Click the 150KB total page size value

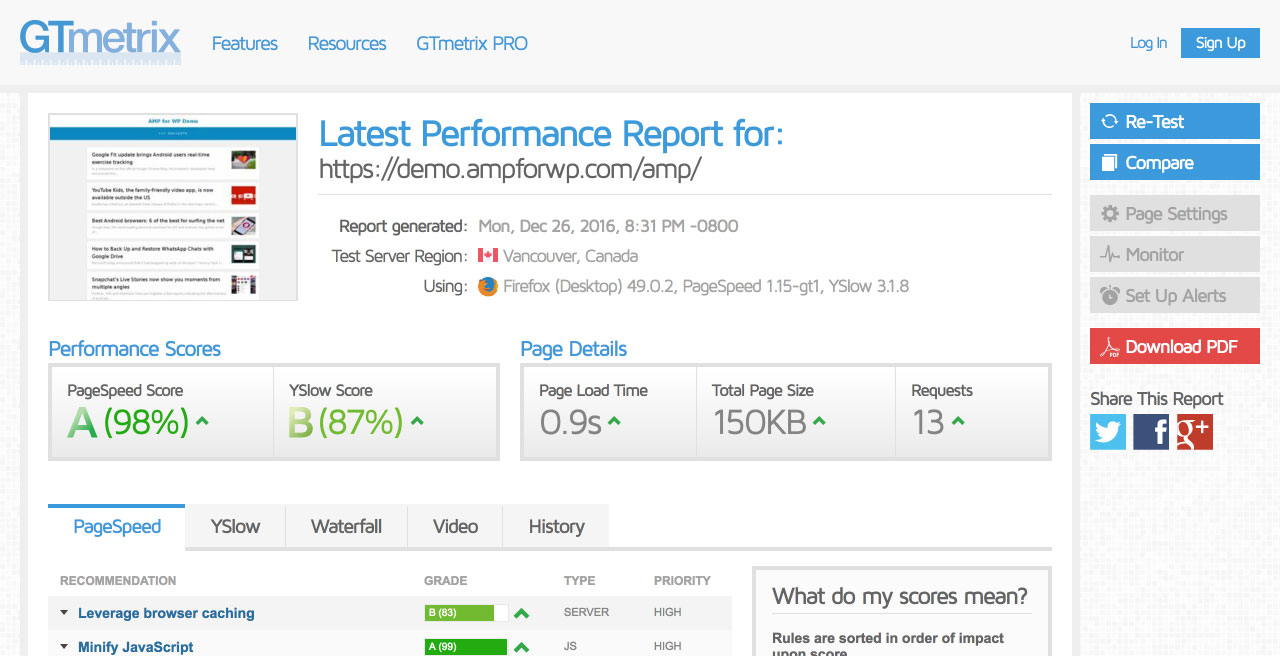tap(760, 422)
